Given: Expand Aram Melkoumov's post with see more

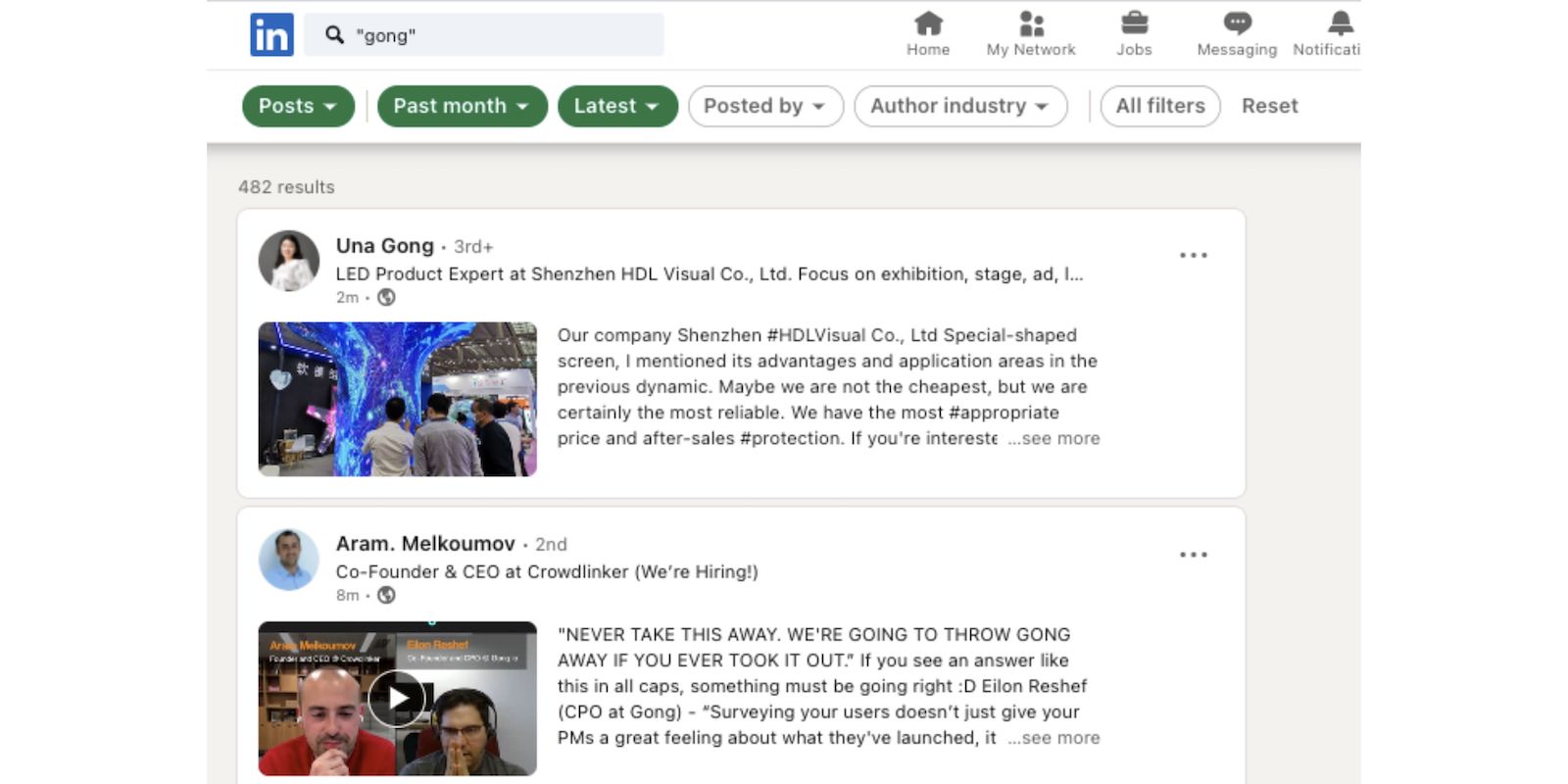Looking at the screenshot, I should pyautogui.click(x=1053, y=738).
